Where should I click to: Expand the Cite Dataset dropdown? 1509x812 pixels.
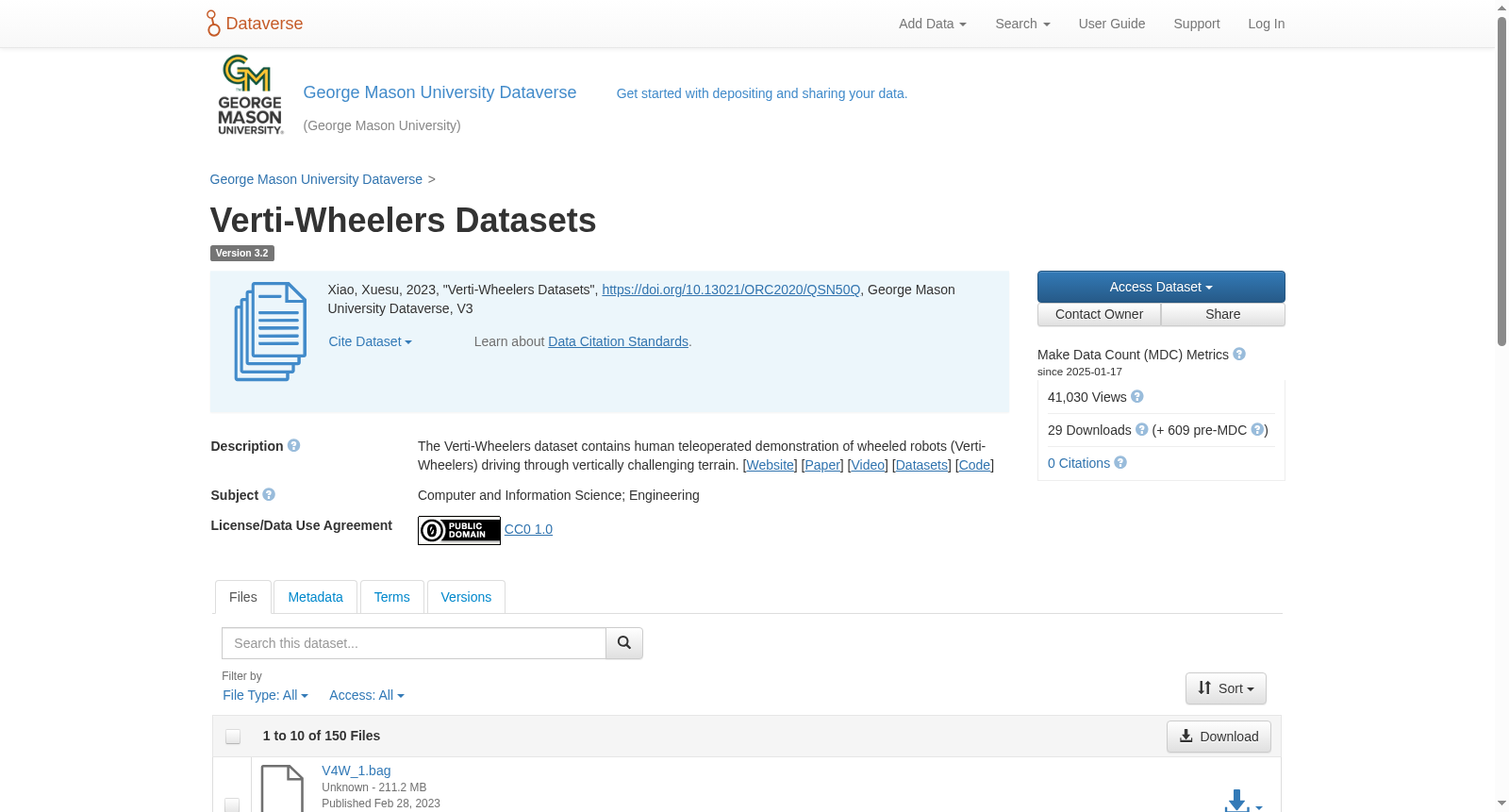pos(370,341)
